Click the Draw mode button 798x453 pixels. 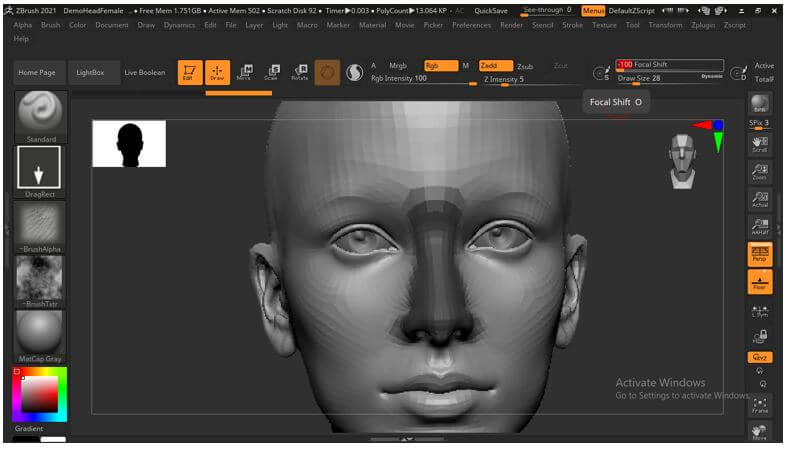tap(217, 72)
